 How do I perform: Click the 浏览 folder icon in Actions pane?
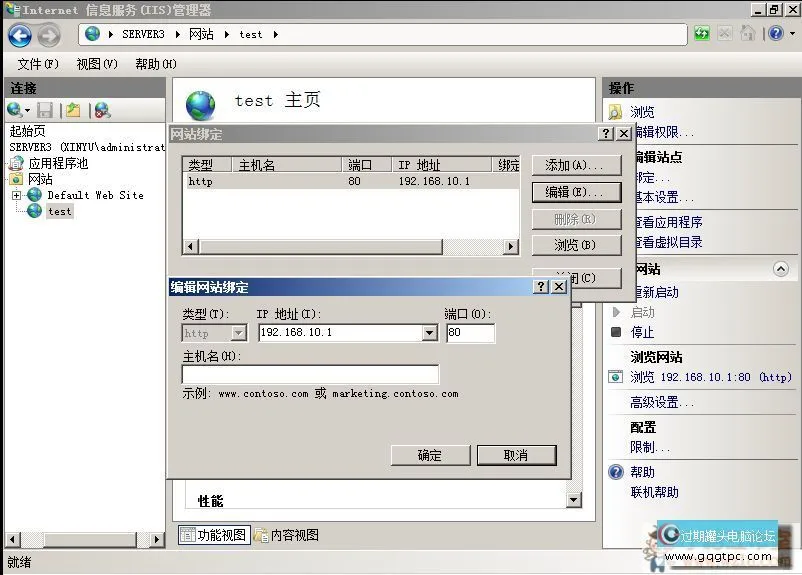click(615, 112)
